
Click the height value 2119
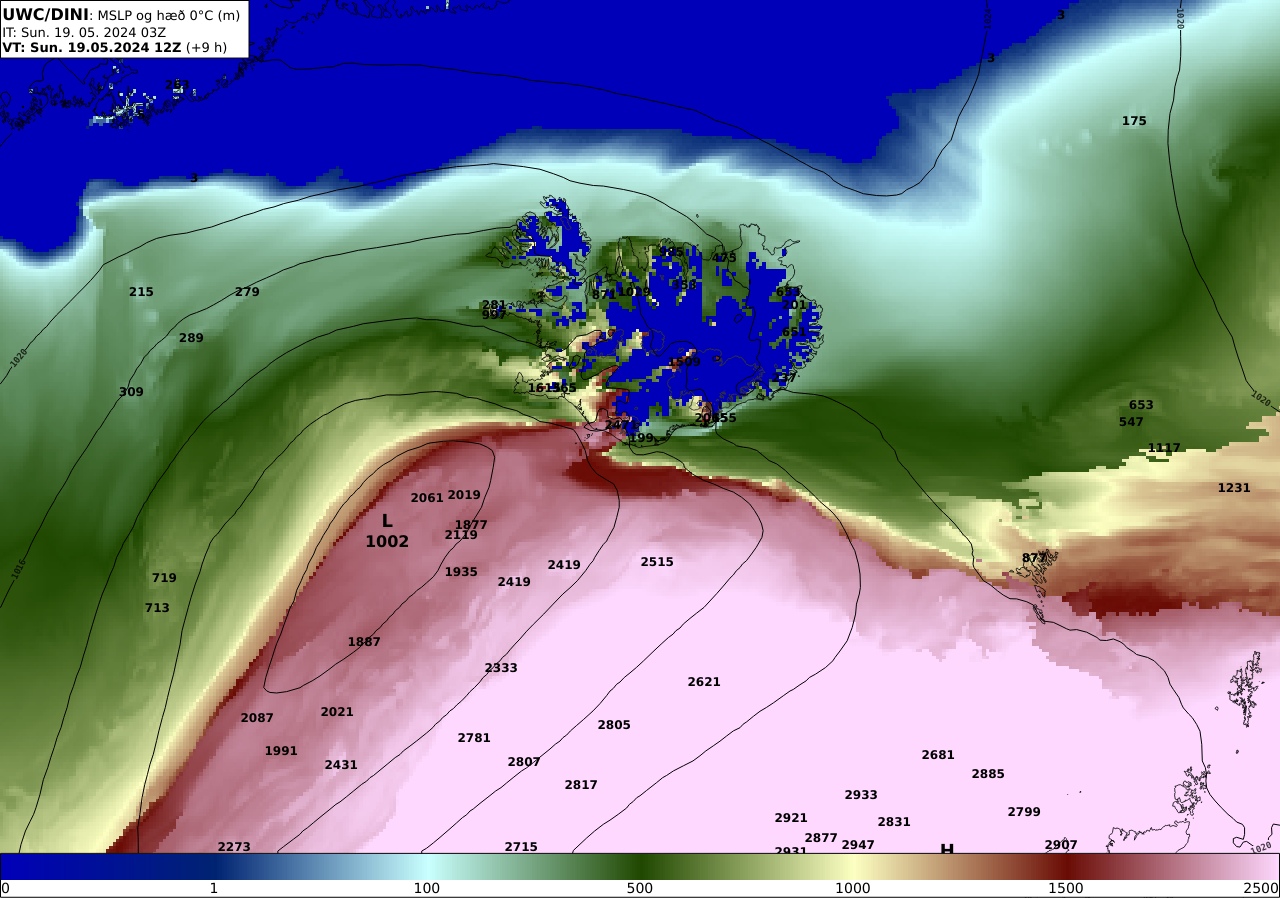click(461, 535)
